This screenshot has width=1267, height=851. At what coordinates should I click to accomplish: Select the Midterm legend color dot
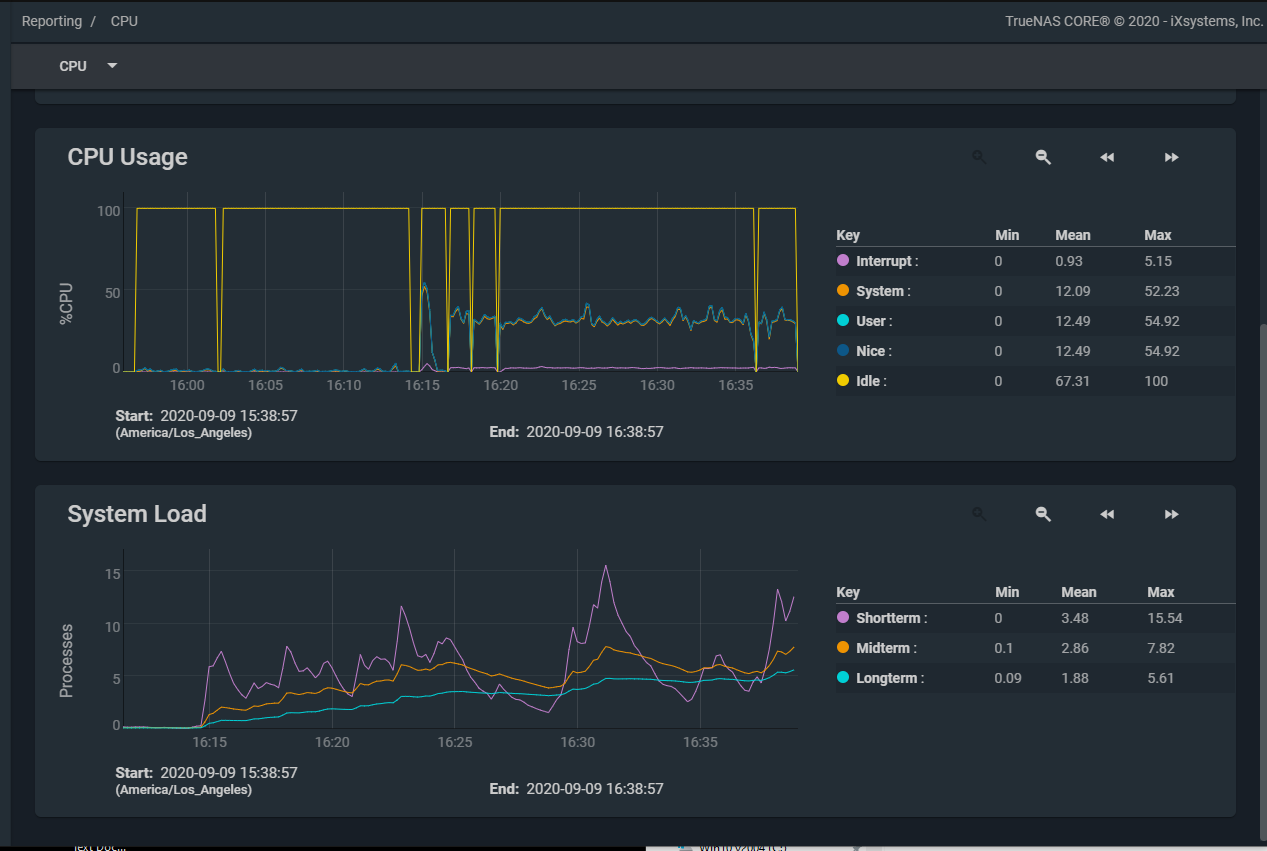(843, 648)
